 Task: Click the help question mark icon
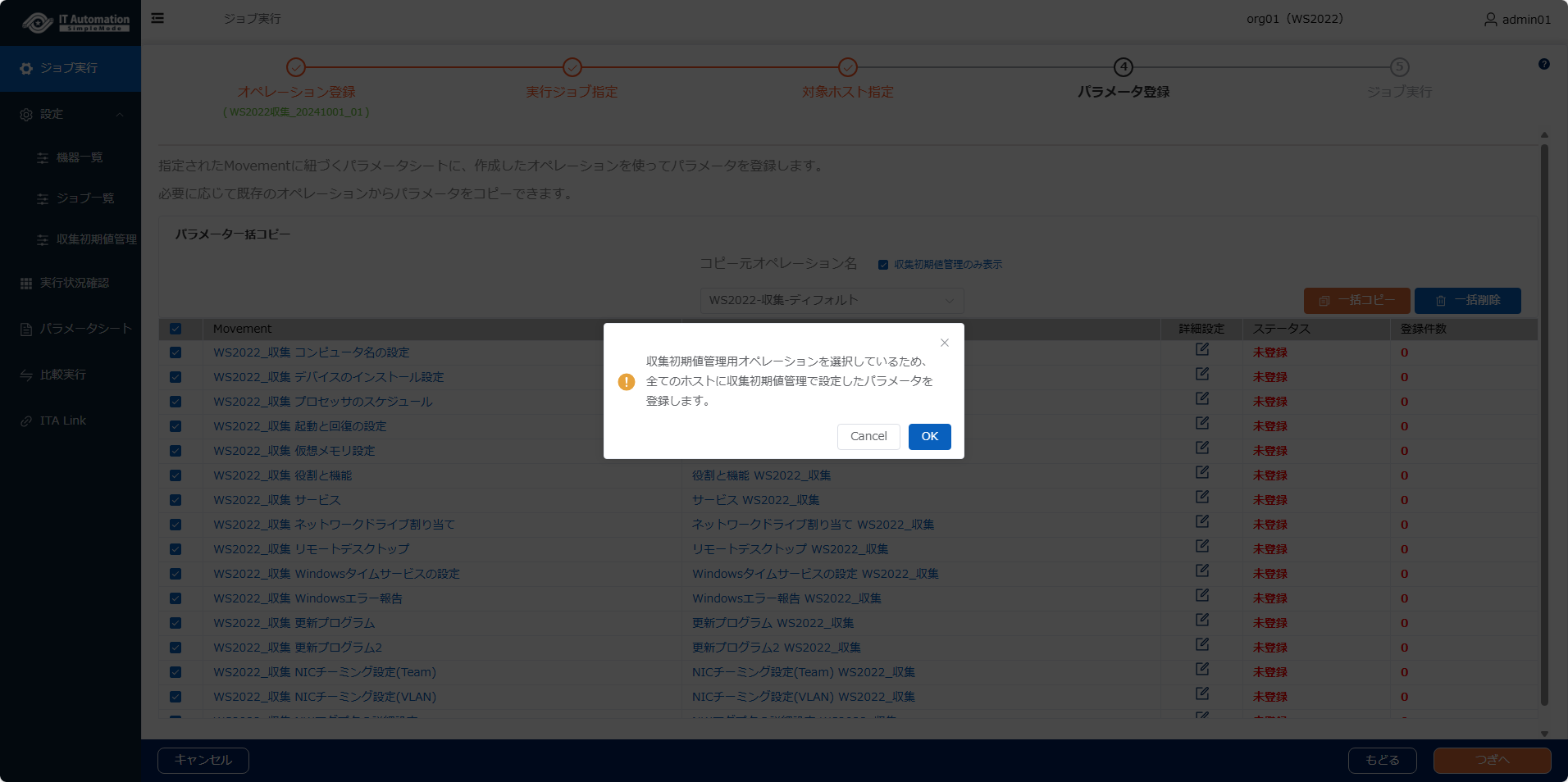coord(1543,64)
